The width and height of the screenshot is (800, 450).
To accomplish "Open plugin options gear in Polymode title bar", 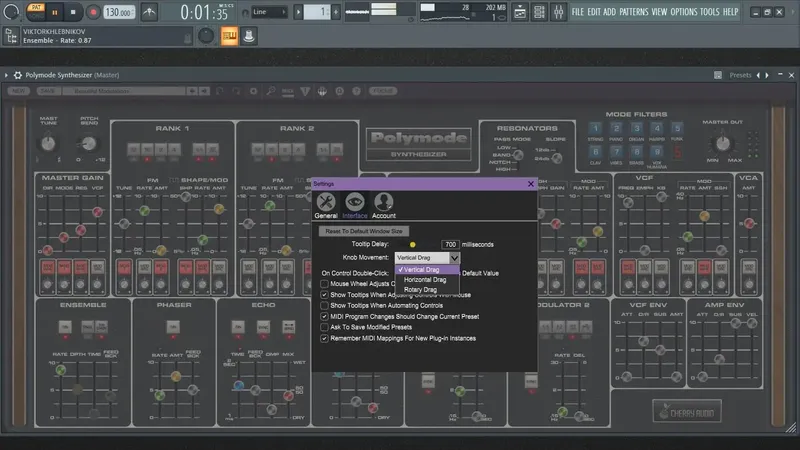I will [x=18, y=75].
